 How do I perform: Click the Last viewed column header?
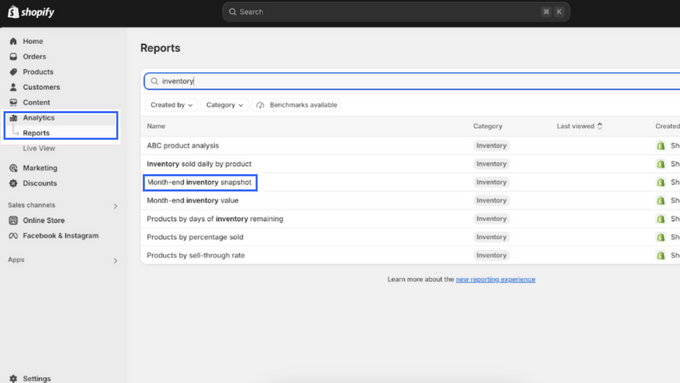tap(575, 126)
